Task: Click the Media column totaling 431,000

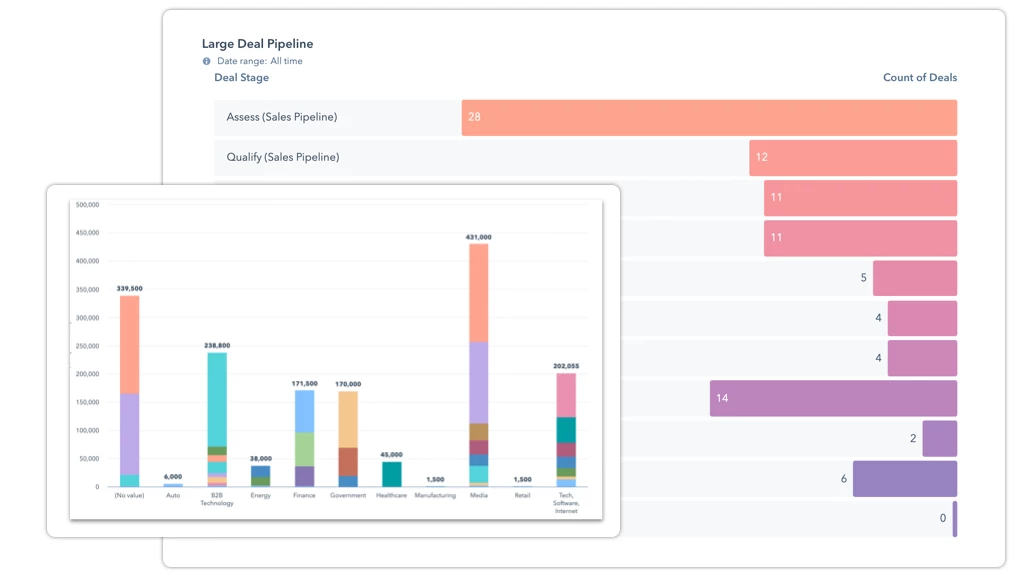Action: click(479, 365)
